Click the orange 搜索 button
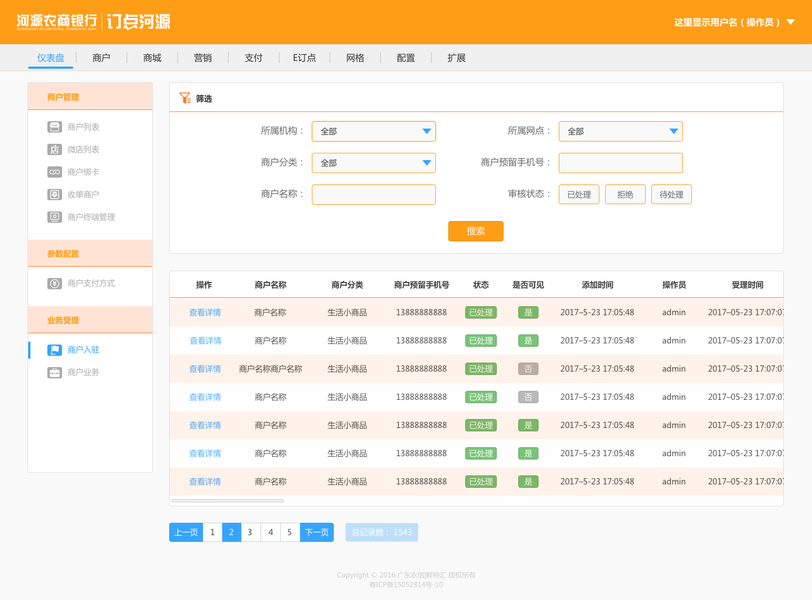 point(475,231)
